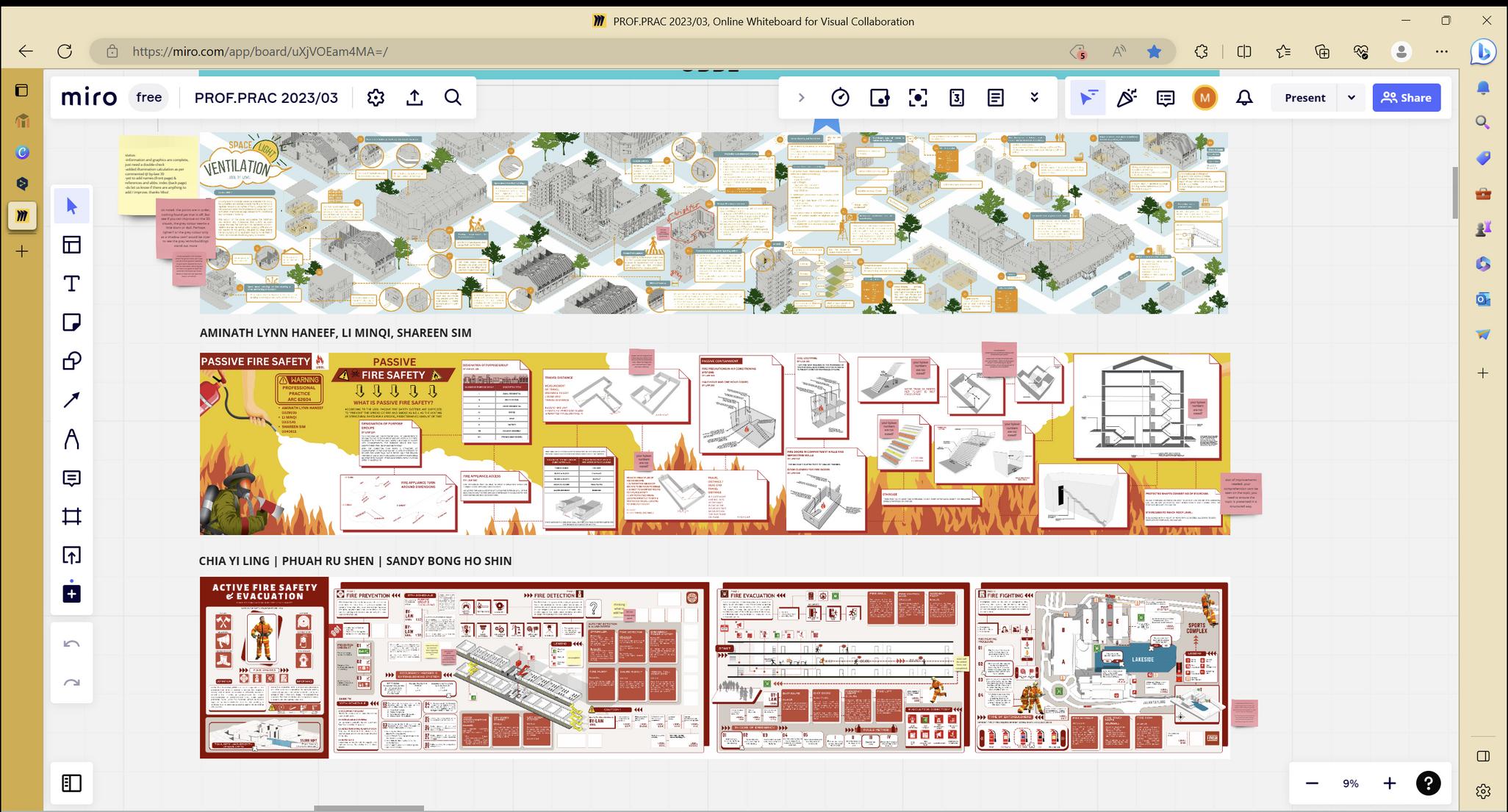Open the templates tool

tap(71, 245)
